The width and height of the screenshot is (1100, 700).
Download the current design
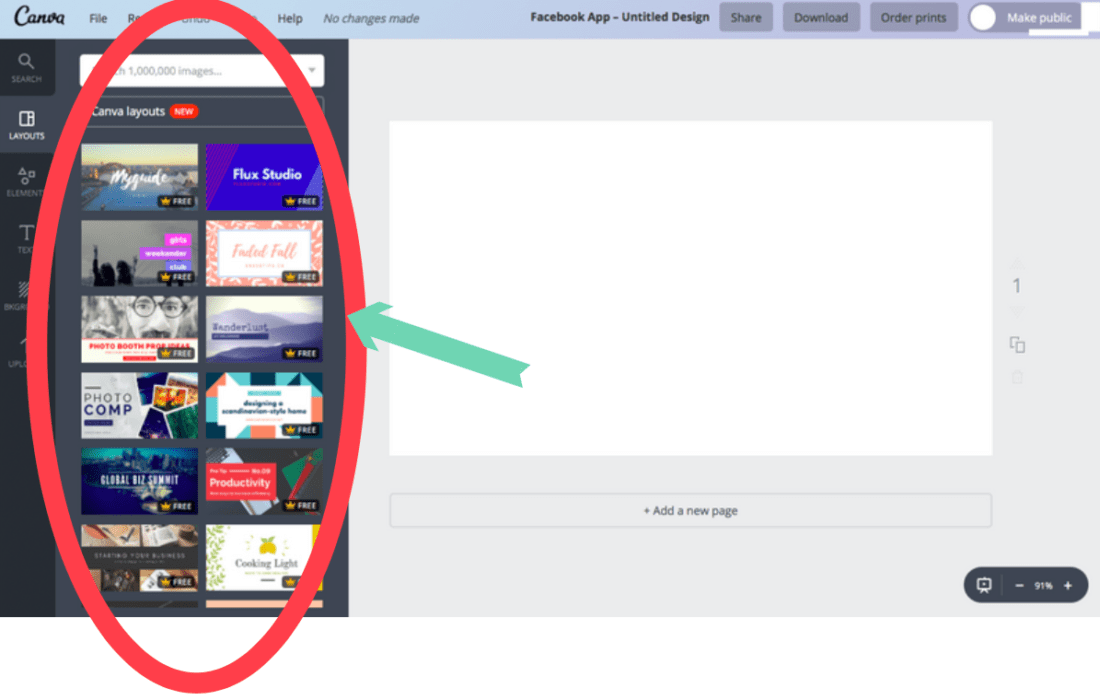(821, 17)
